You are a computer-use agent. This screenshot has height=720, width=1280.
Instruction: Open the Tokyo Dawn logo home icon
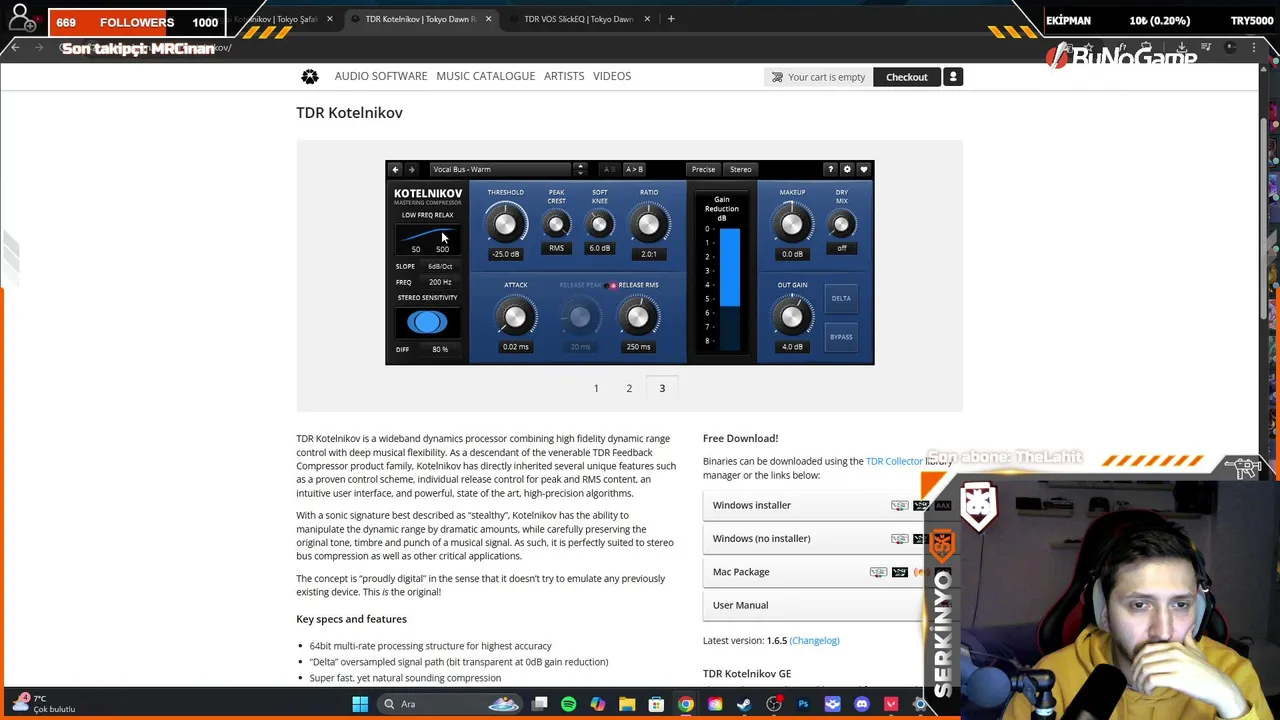tap(310, 76)
